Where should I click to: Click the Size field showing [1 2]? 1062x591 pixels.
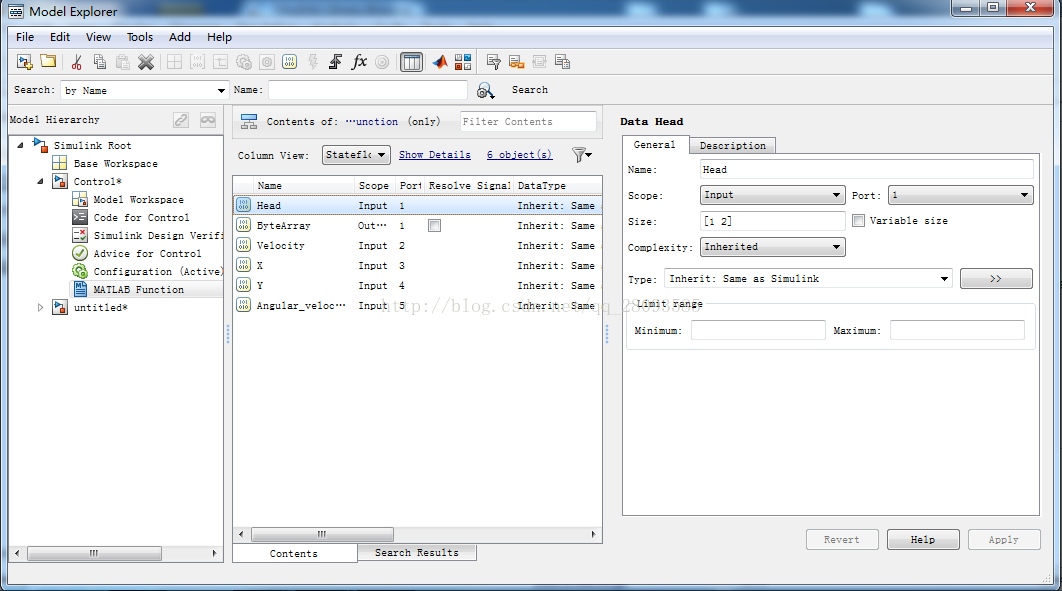click(772, 221)
